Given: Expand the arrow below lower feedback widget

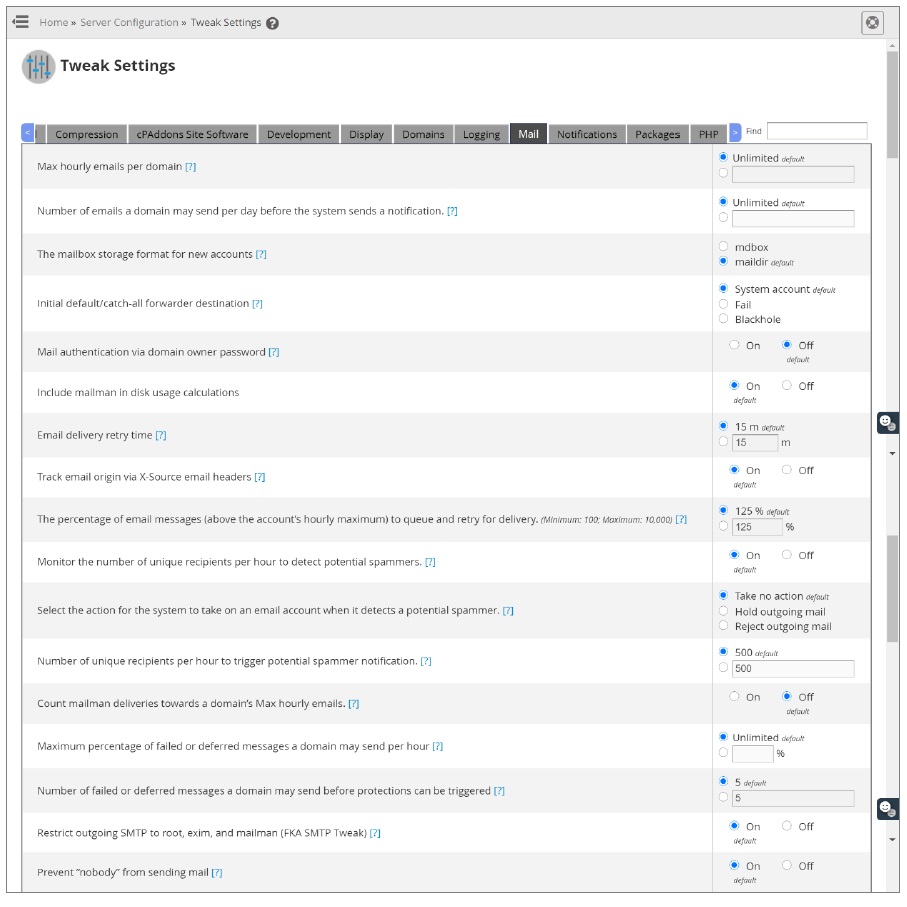Looking at the screenshot, I should tap(893, 839).
